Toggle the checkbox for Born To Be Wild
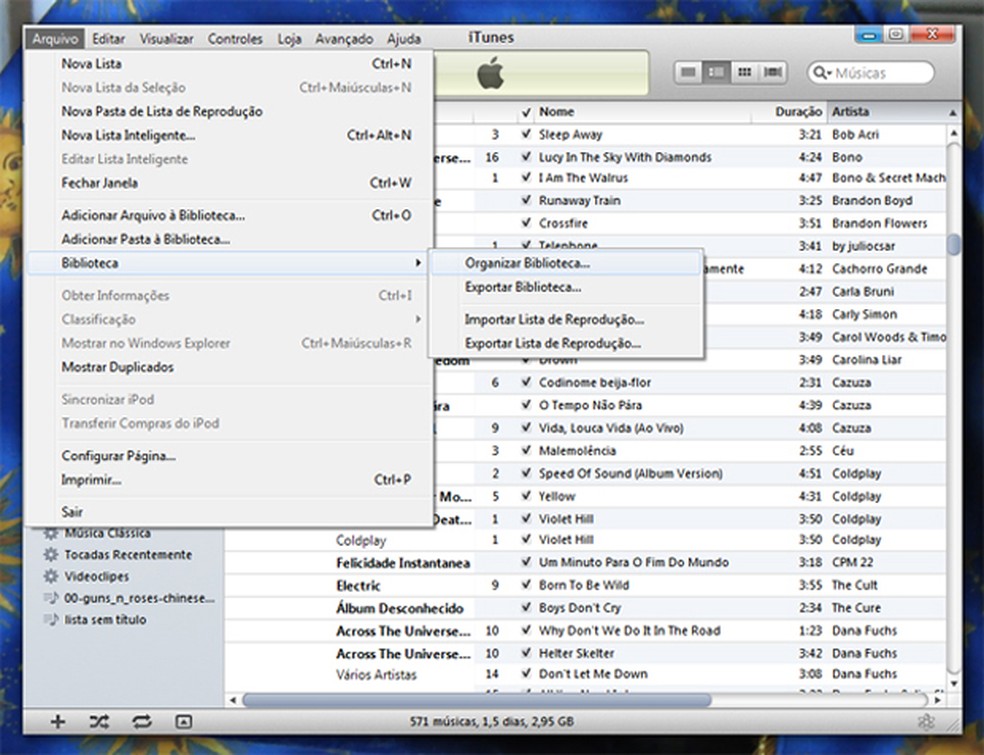Screen dimensions: 984x755 524,585
